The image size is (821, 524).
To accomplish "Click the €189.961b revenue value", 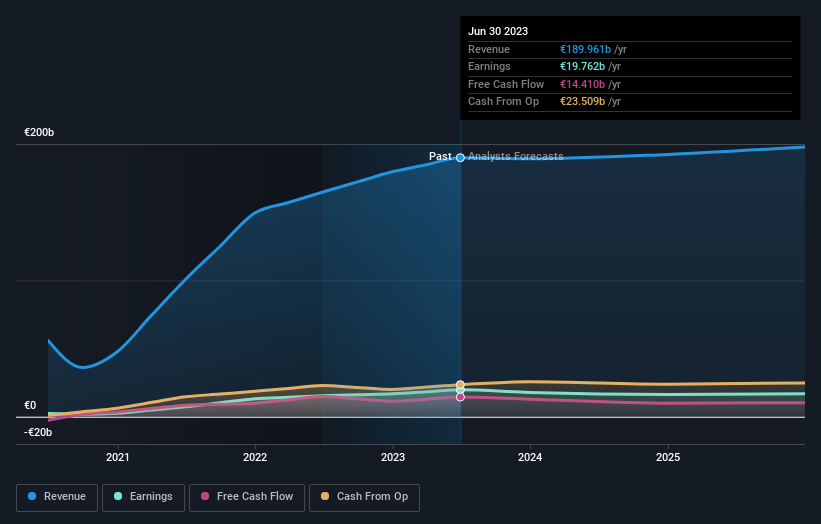I will pyautogui.click(x=585, y=49).
